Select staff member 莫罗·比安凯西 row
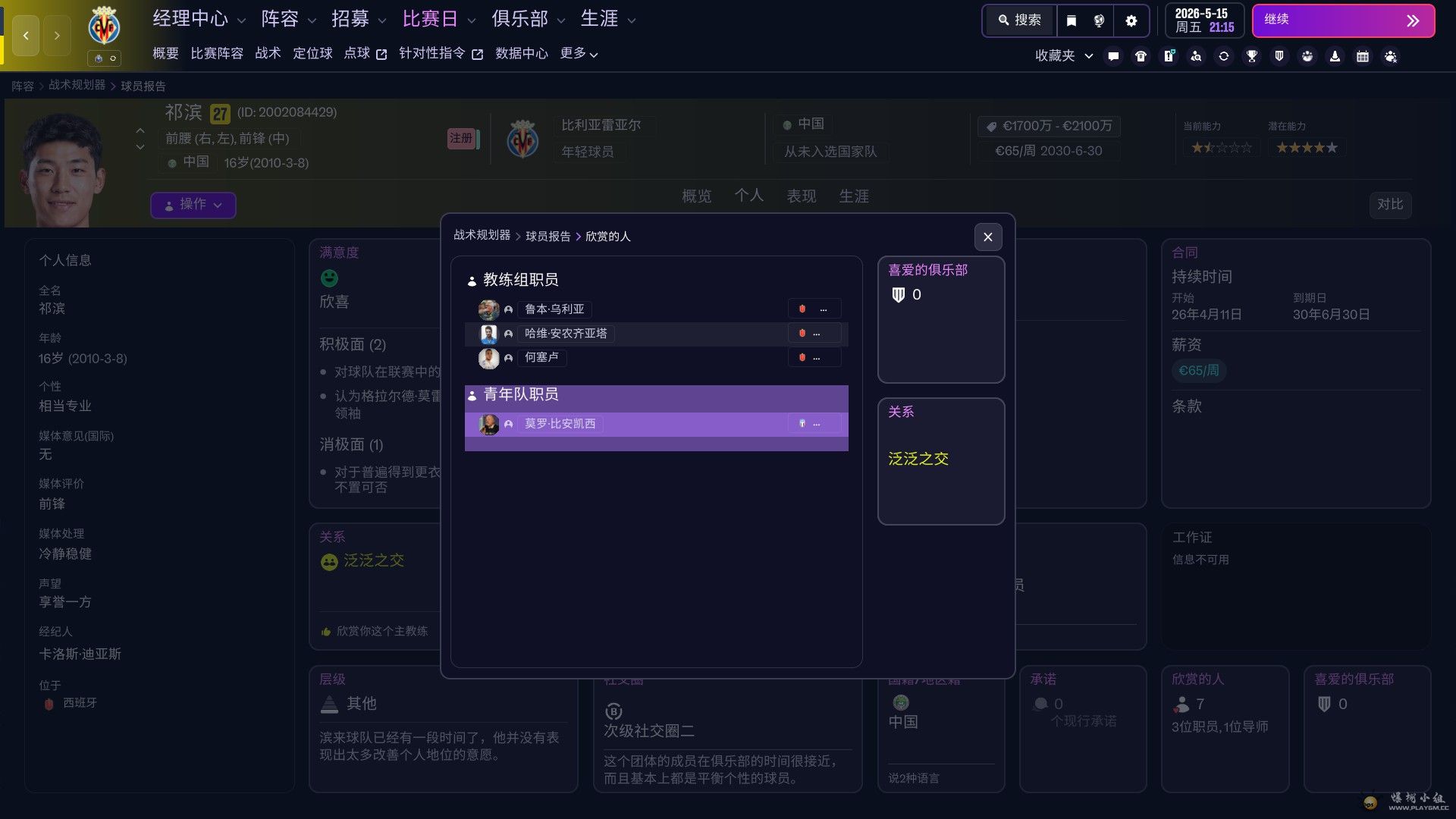The height and width of the screenshot is (819, 1456). click(x=657, y=424)
